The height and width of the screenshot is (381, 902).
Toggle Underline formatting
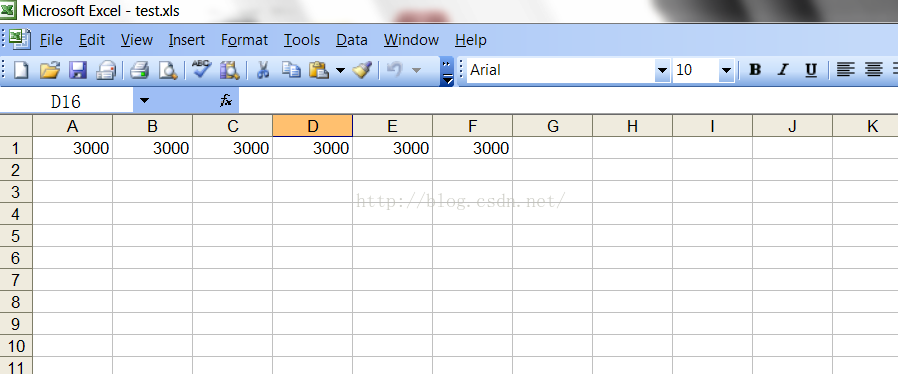click(811, 70)
